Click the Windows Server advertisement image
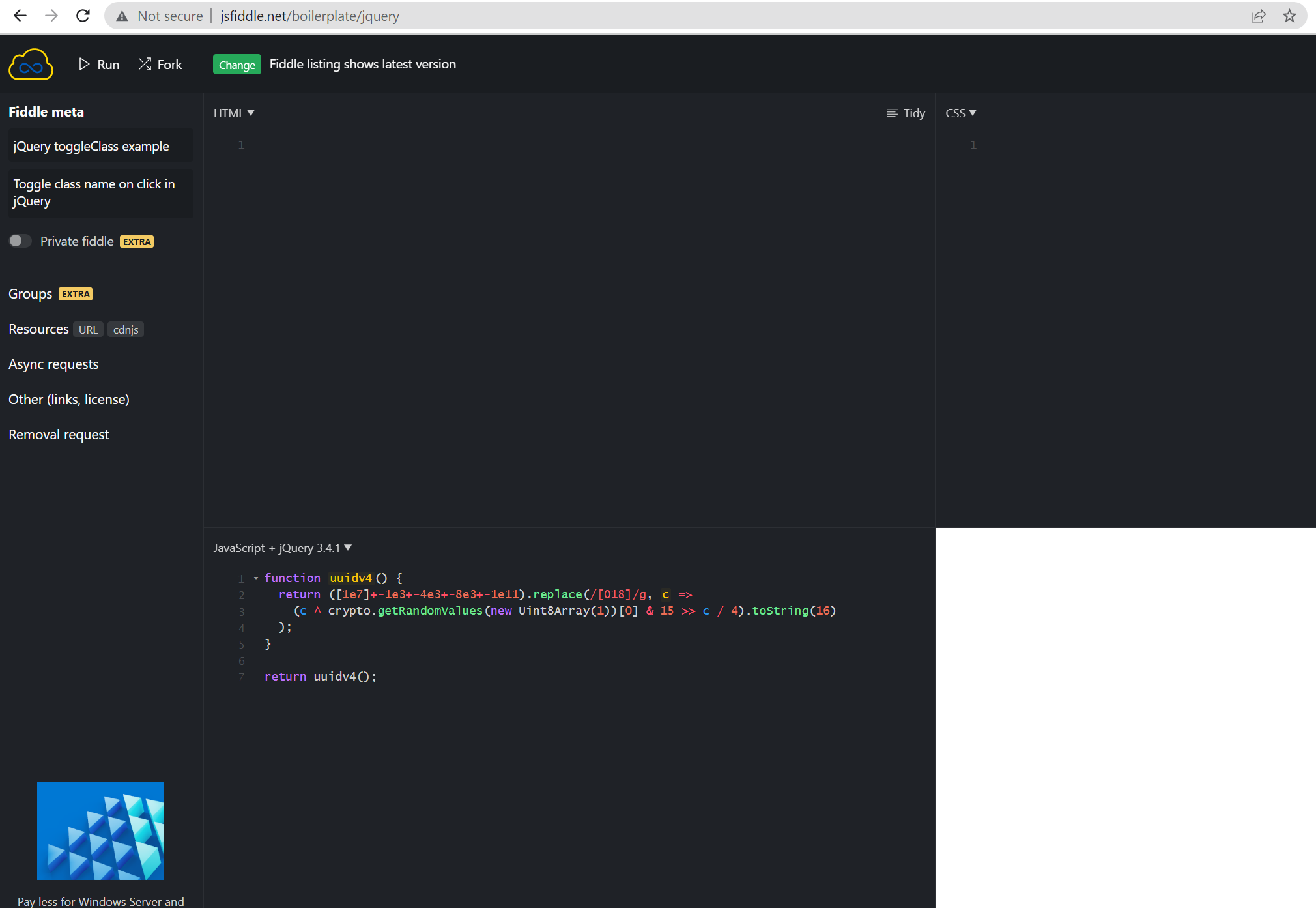The width and height of the screenshot is (1316, 908). [x=100, y=830]
